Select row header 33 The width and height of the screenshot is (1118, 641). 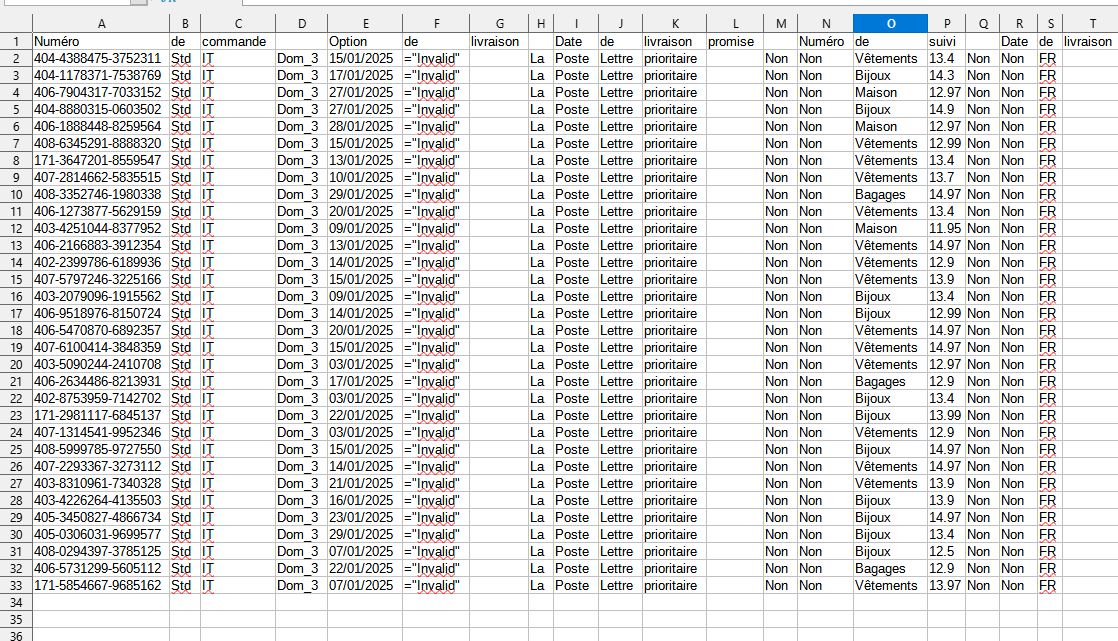(x=16, y=585)
